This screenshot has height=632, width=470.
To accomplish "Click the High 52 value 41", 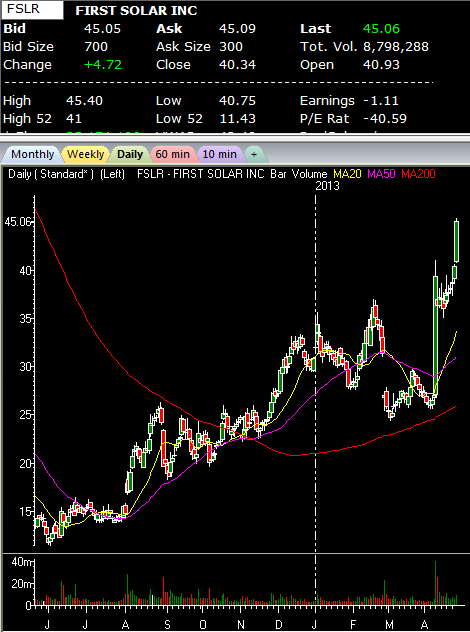I will (74, 119).
